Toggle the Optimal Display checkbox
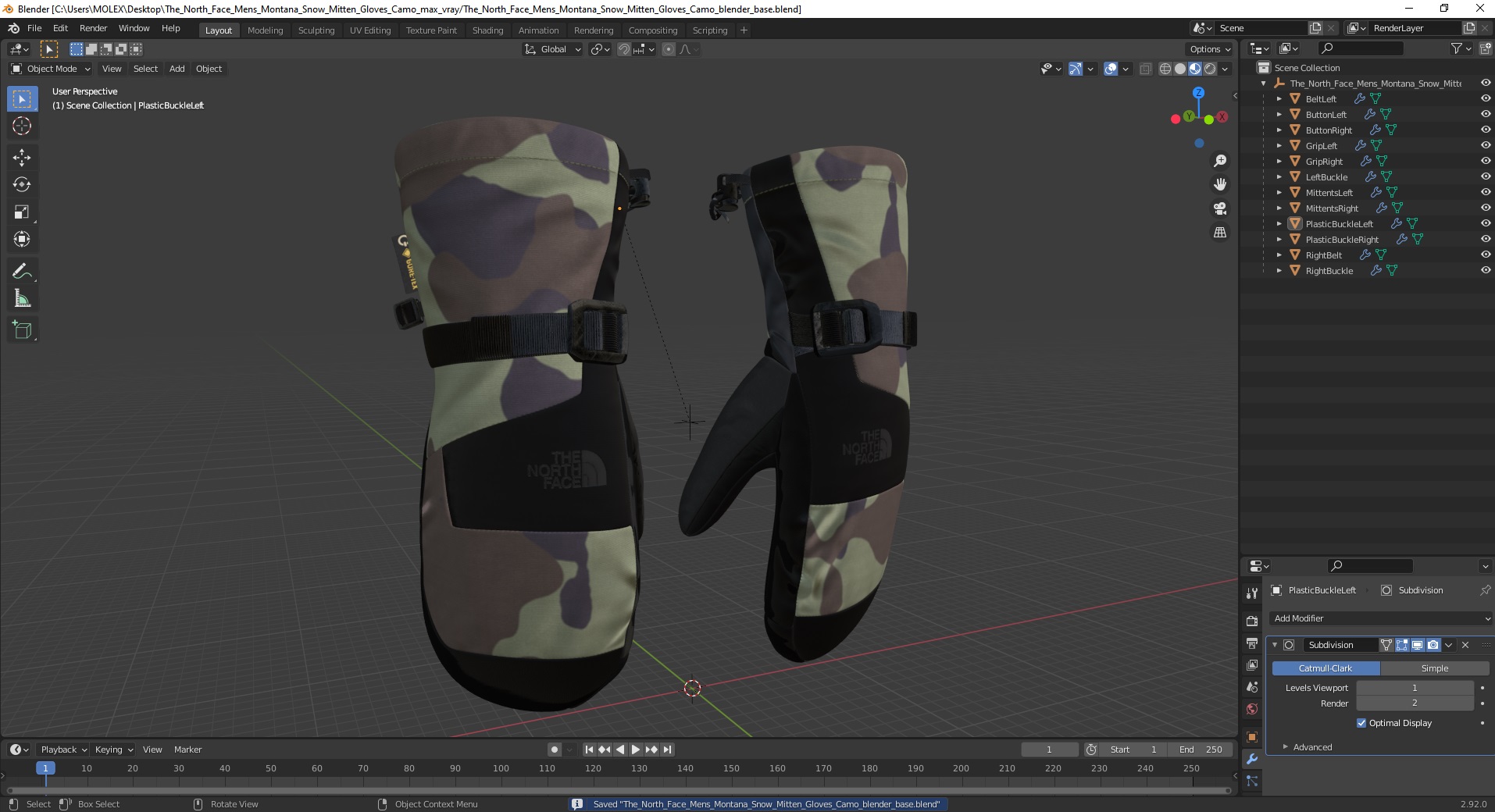 tap(1361, 723)
